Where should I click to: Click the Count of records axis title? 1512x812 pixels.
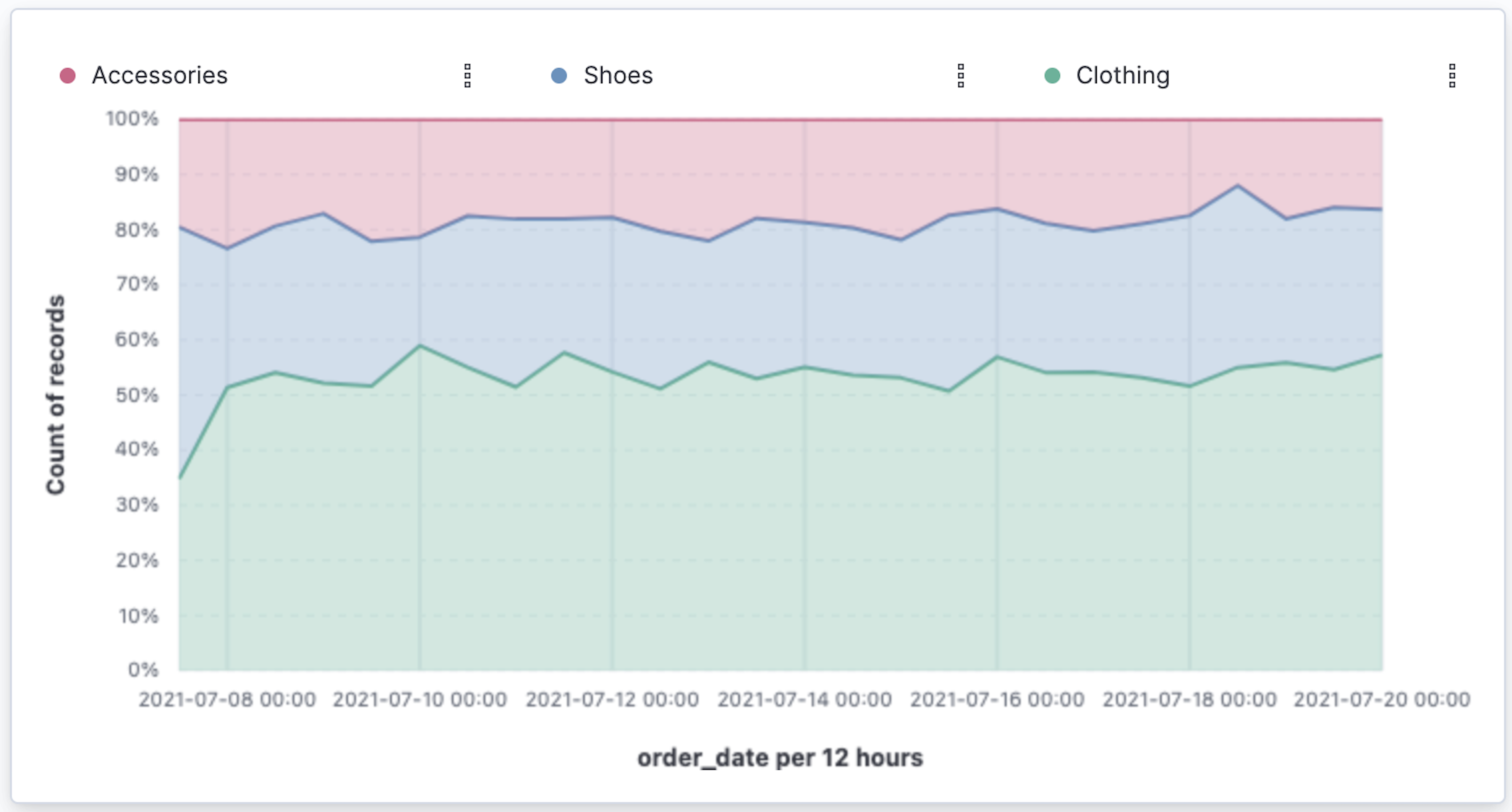(56, 395)
